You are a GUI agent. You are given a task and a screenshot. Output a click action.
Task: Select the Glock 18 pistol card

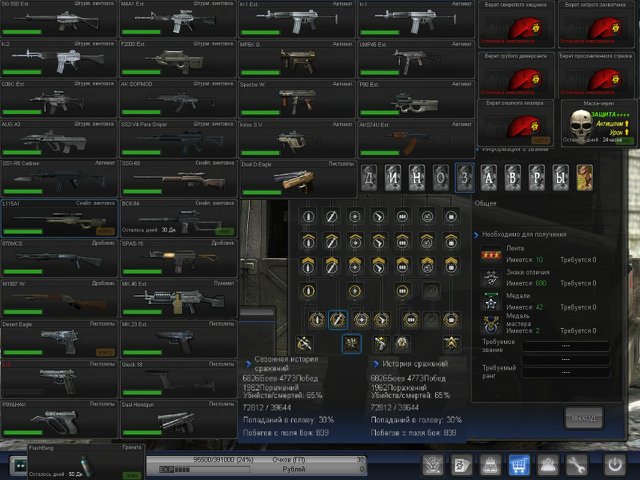tap(178, 379)
